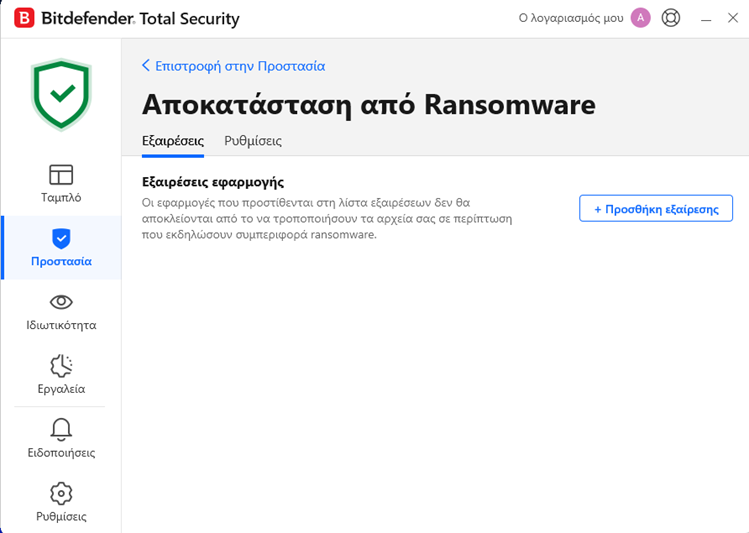Open Ρυθμίσεις via the gear icon
Viewport: 749px width, 533px height.
(61, 493)
